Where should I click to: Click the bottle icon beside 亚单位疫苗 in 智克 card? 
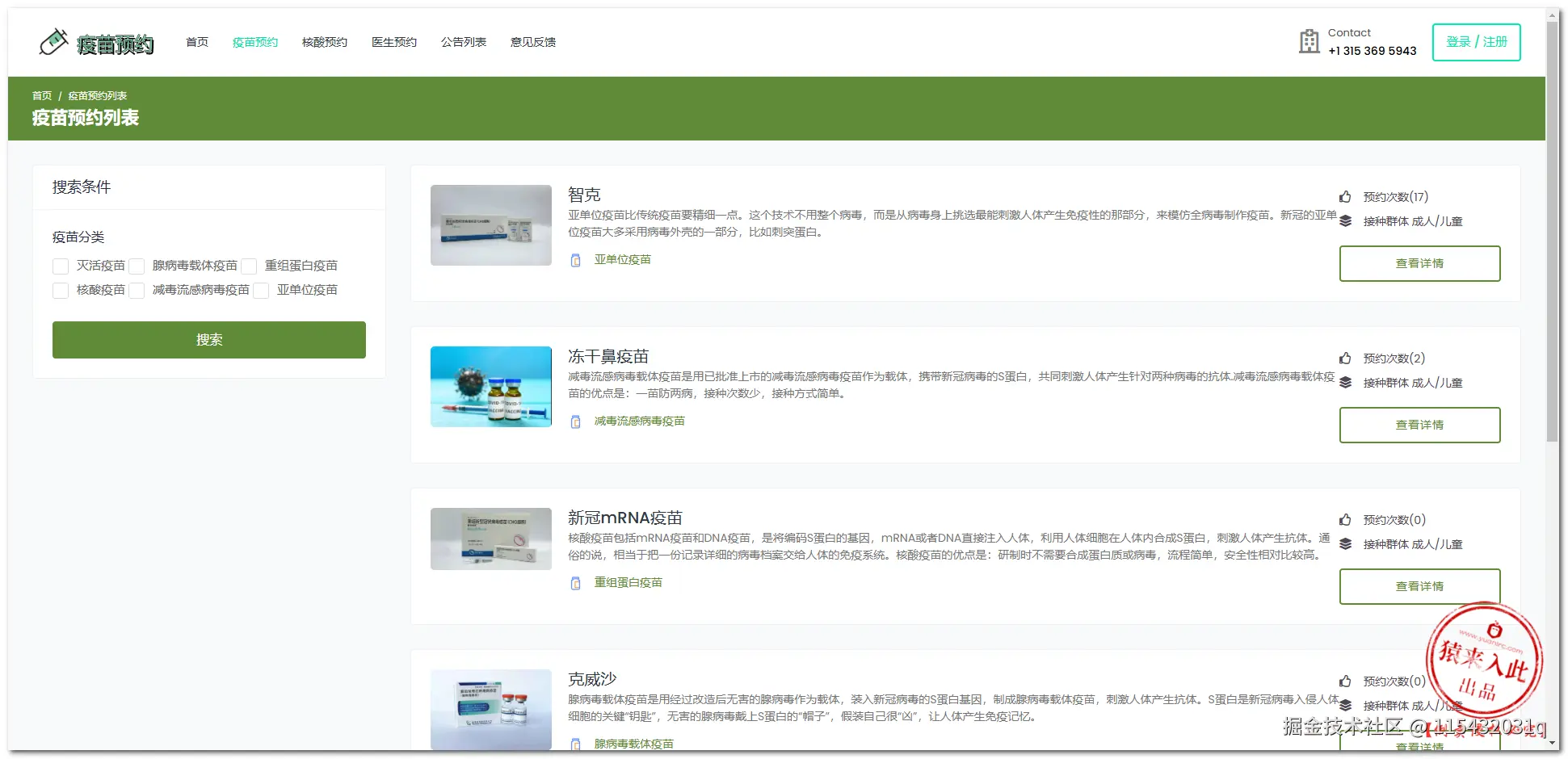575,260
